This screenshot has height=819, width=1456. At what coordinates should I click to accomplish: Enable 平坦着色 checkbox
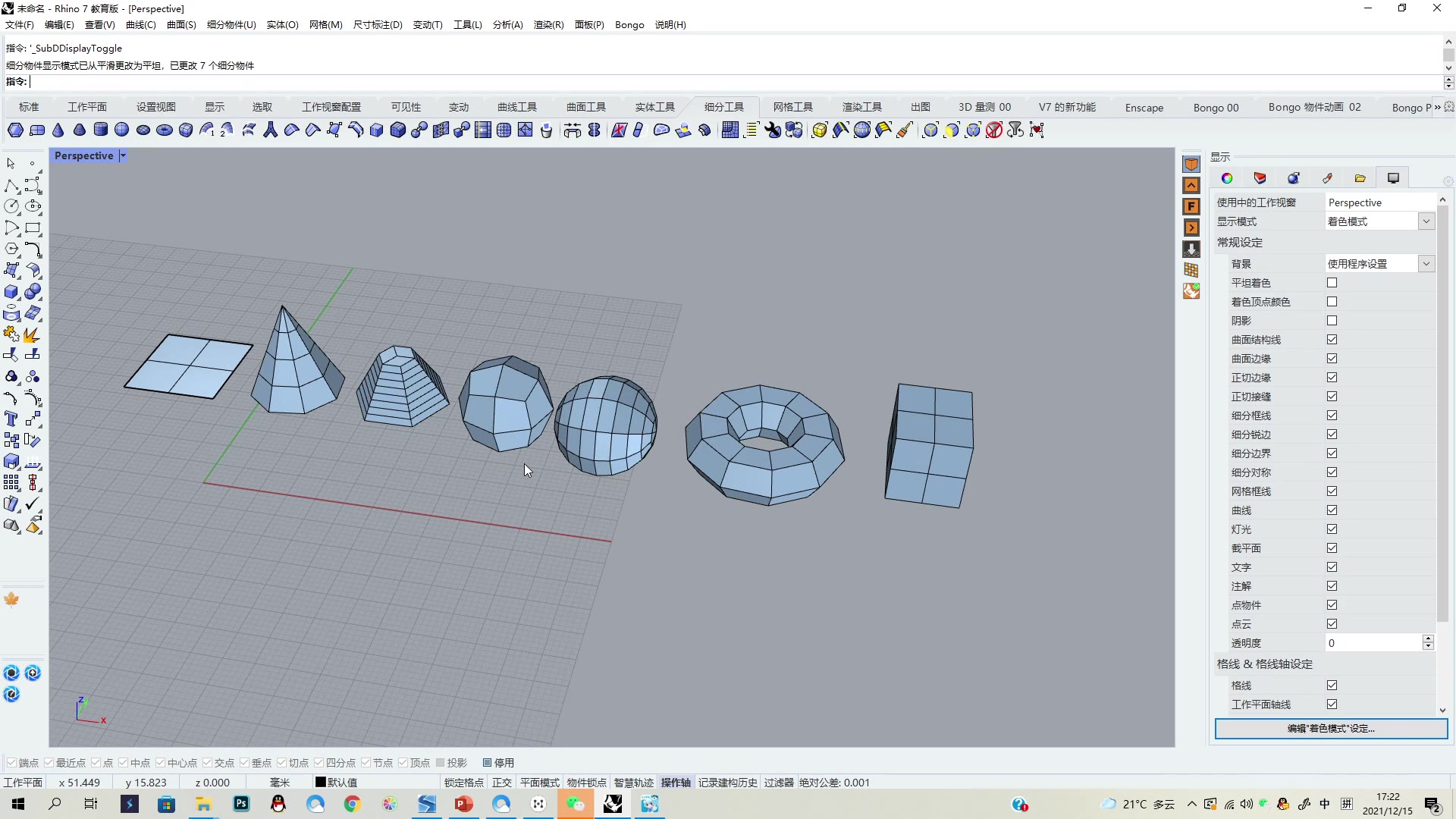click(1332, 281)
